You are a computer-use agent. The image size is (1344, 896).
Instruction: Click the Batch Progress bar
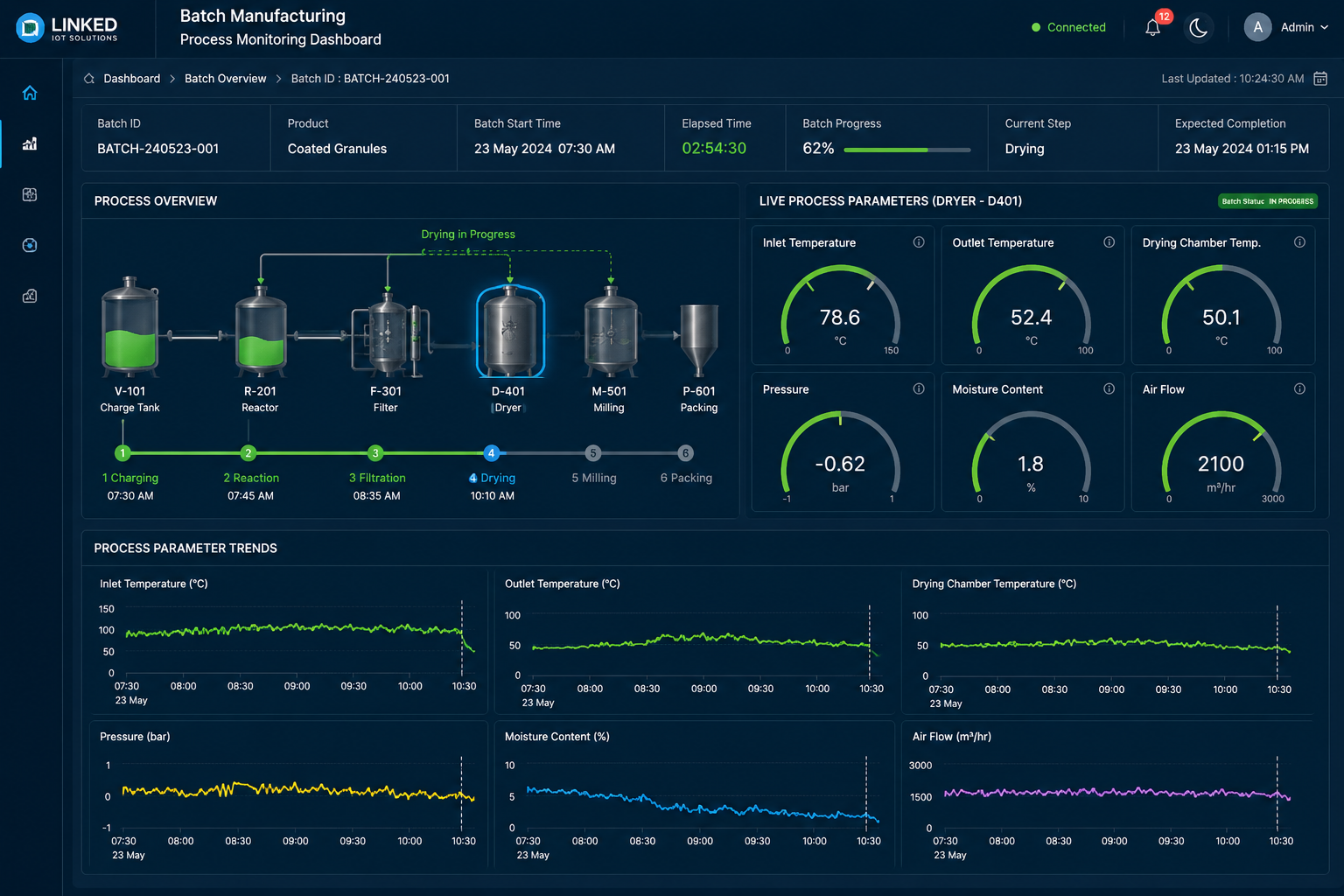(907, 150)
